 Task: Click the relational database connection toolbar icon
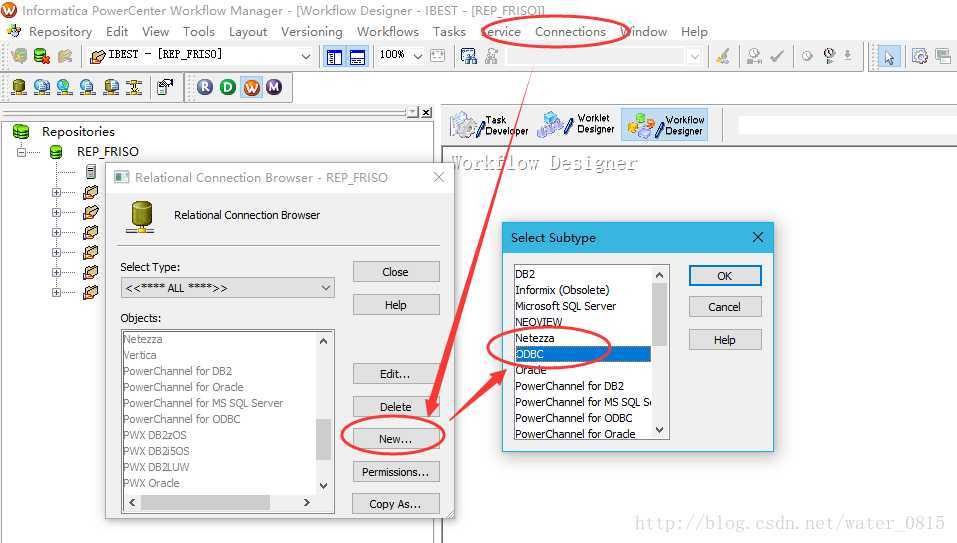[19, 87]
